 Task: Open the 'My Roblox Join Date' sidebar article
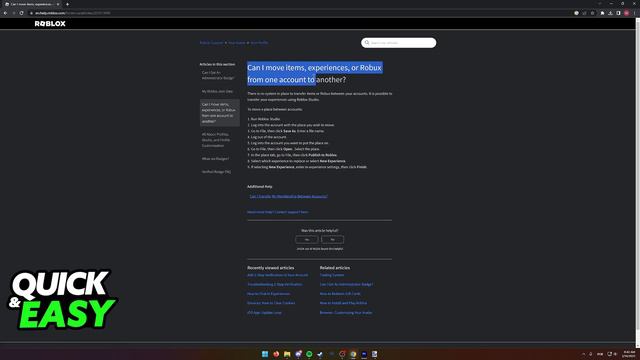coord(217,91)
